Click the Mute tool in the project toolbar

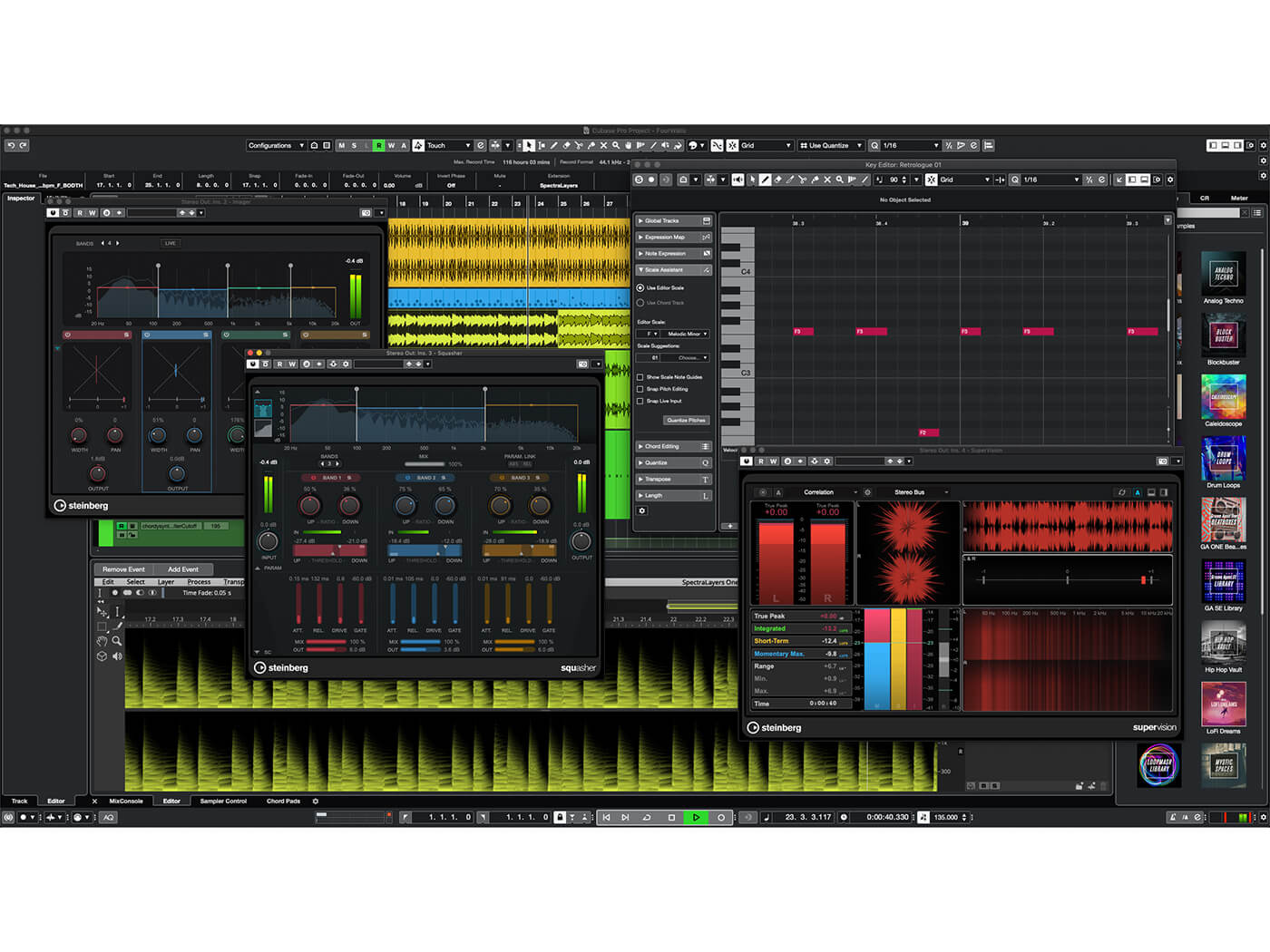604,145
